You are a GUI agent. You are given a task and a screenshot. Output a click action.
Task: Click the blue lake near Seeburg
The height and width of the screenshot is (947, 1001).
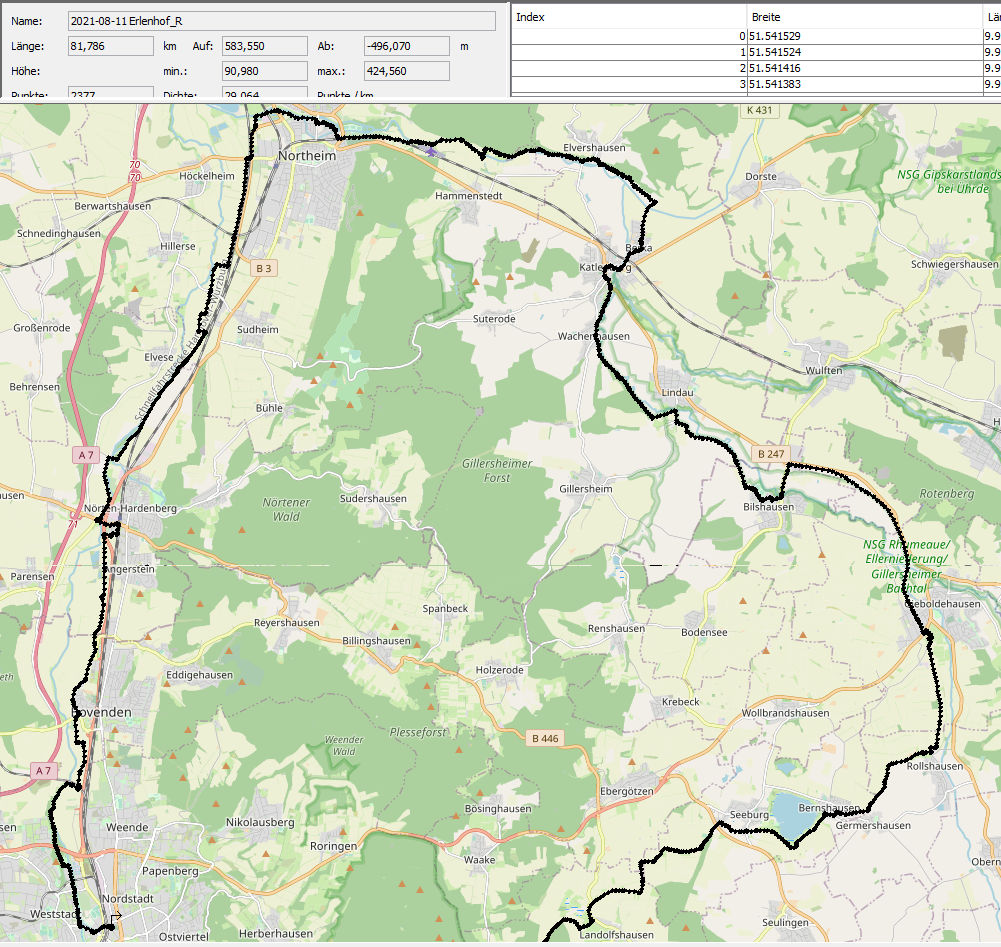coord(796,817)
